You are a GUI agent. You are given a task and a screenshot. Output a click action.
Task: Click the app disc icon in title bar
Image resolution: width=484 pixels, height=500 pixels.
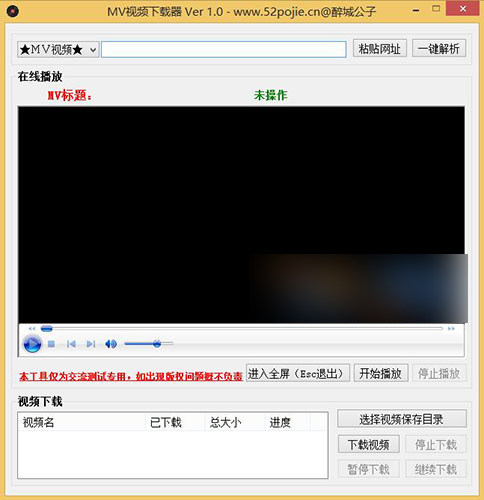coord(12,11)
